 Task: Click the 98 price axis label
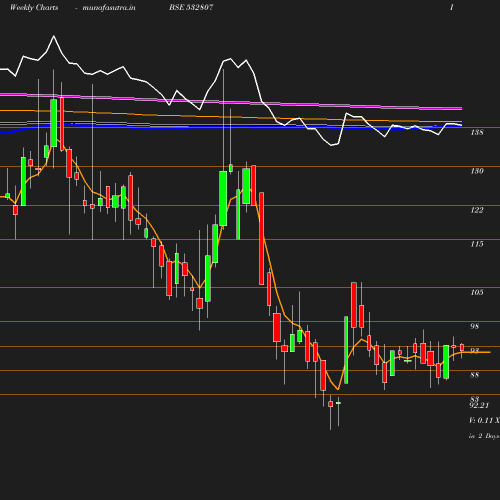tap(475, 326)
